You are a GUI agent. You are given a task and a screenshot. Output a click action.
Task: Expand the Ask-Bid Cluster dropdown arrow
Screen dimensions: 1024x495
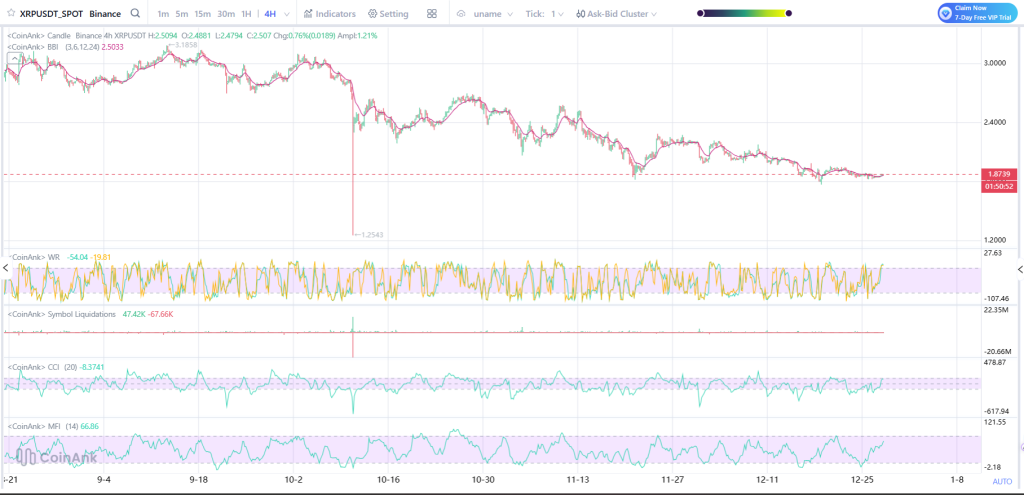[x=656, y=14]
